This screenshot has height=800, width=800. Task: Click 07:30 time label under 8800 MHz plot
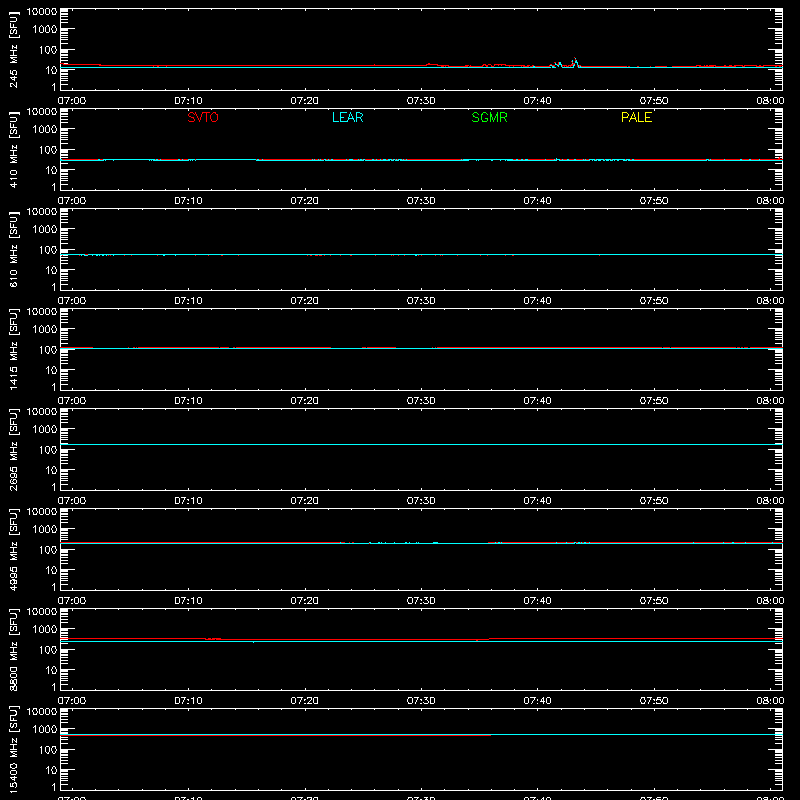[x=421, y=701]
